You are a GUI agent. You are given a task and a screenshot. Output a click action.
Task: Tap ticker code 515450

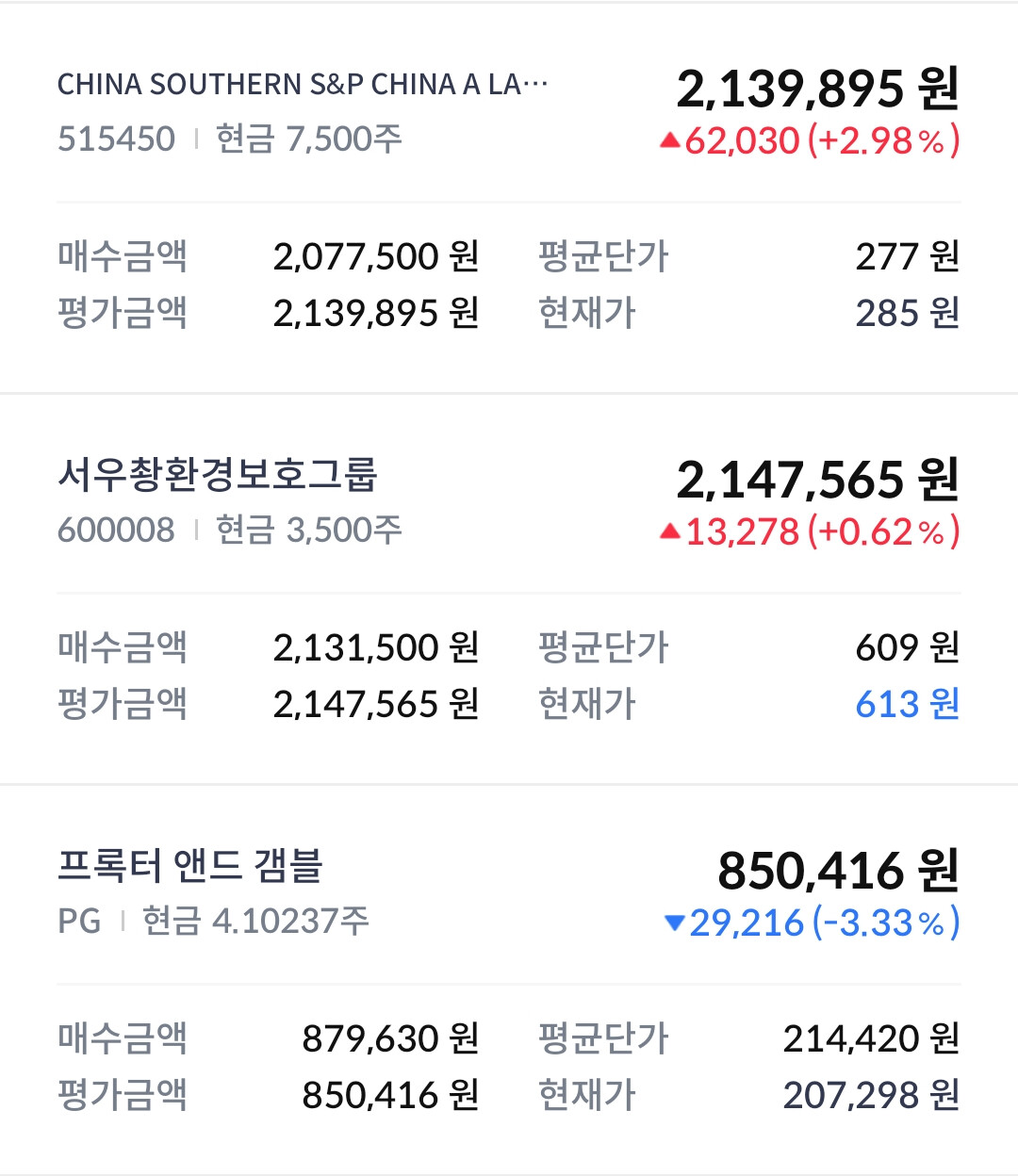(x=116, y=139)
